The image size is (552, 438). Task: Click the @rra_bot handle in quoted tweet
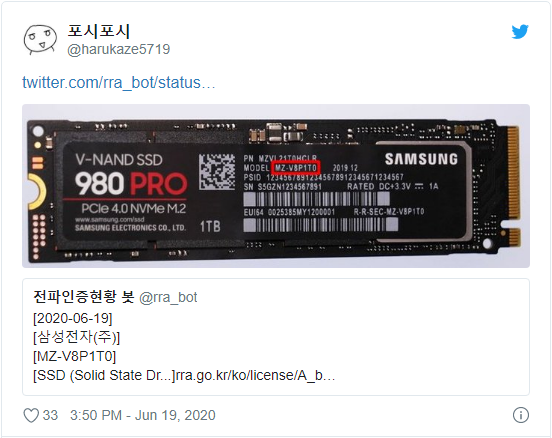[168, 298]
